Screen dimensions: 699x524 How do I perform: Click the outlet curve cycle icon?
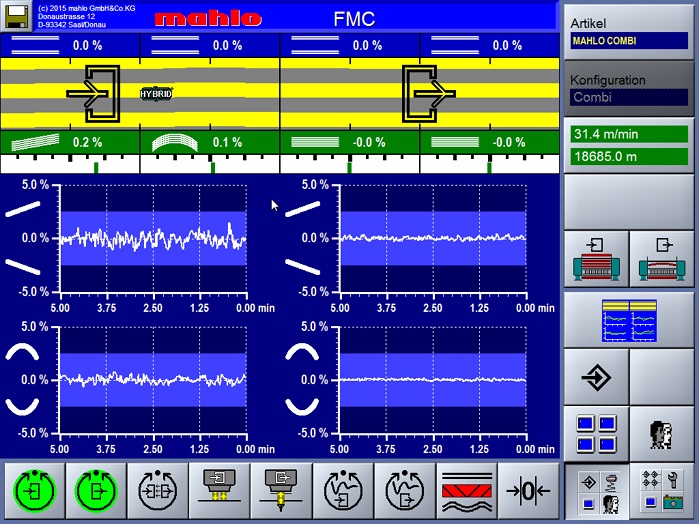point(404,492)
